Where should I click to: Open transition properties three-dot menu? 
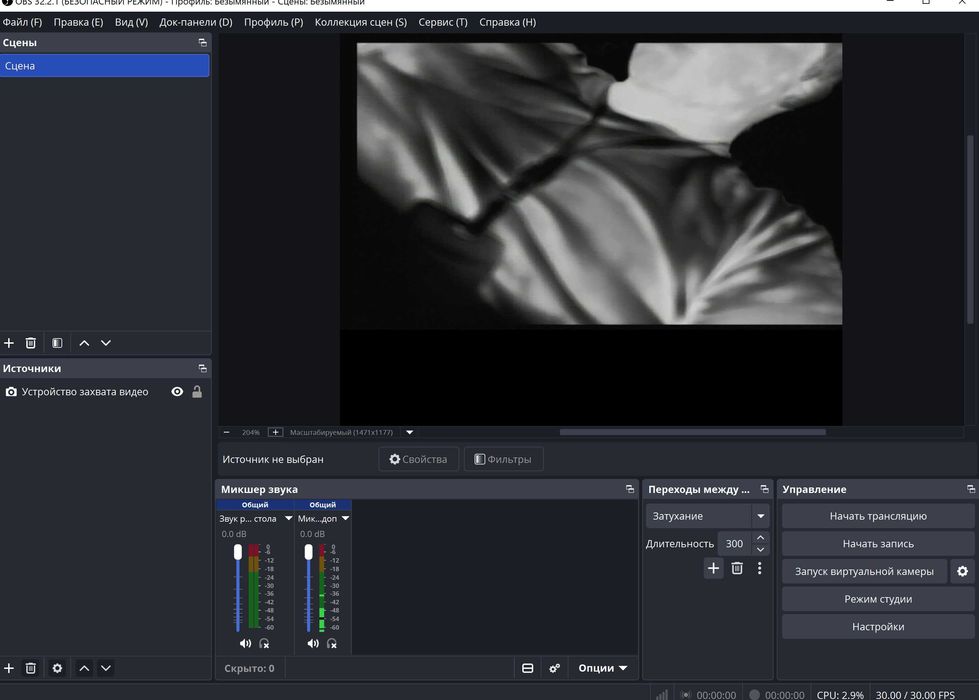click(759, 568)
